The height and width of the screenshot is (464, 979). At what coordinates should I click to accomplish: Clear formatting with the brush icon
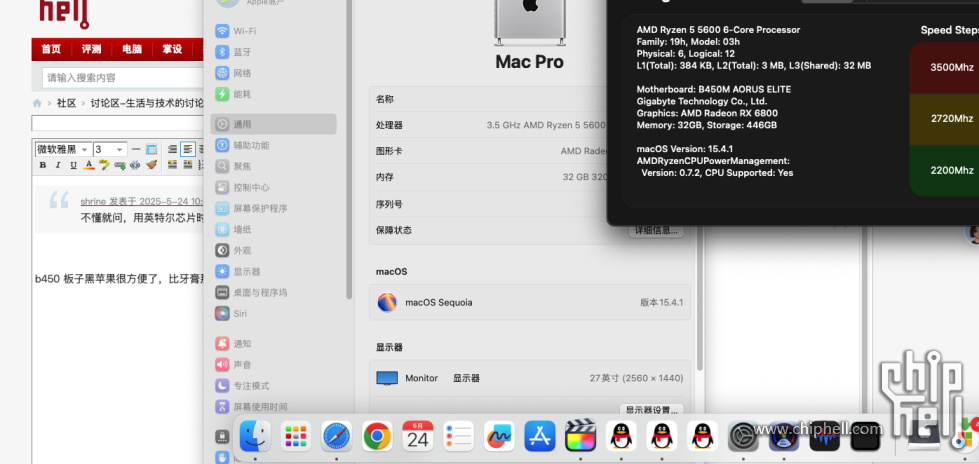point(152,165)
